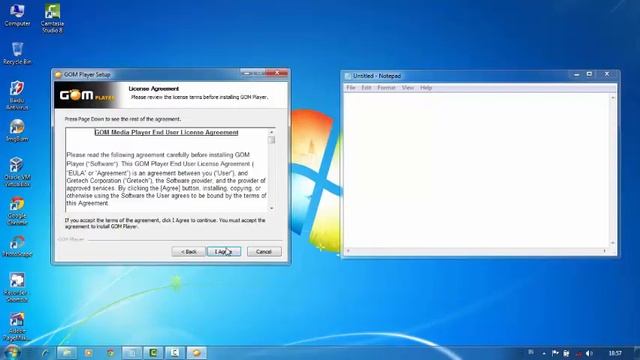This screenshot has width=640, height=360.
Task: Click the GOM Player logo banner
Action: (87, 96)
